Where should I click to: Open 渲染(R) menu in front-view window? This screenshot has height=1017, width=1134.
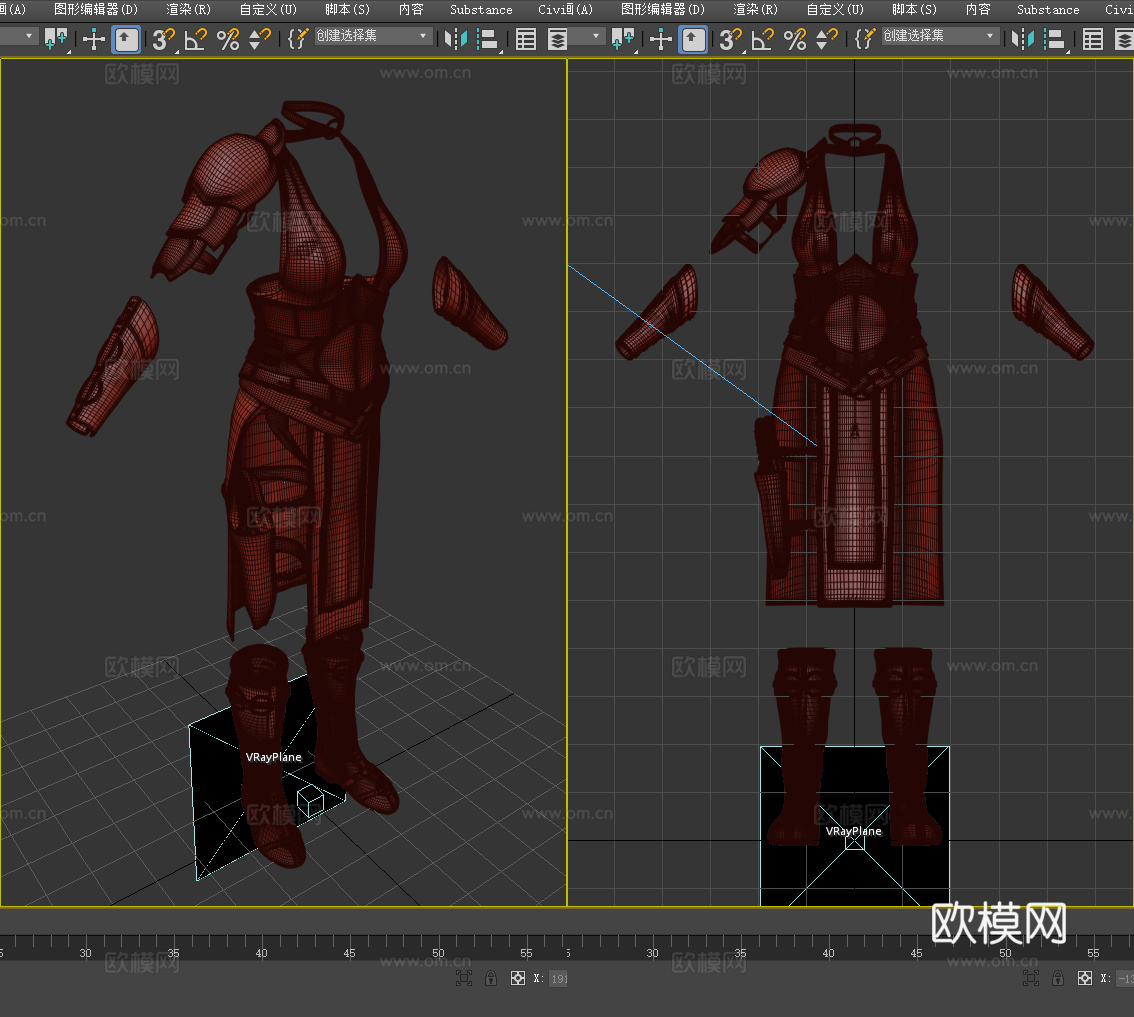756,9
